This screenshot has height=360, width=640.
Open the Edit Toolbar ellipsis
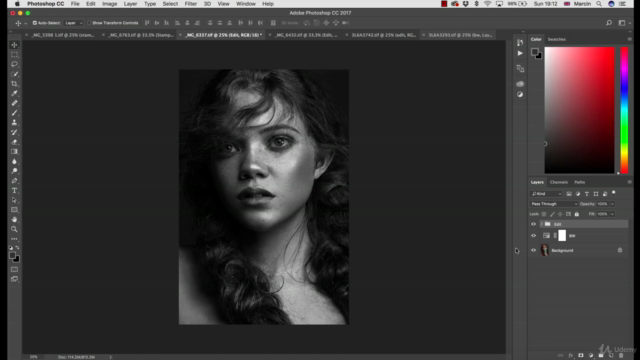[14, 239]
